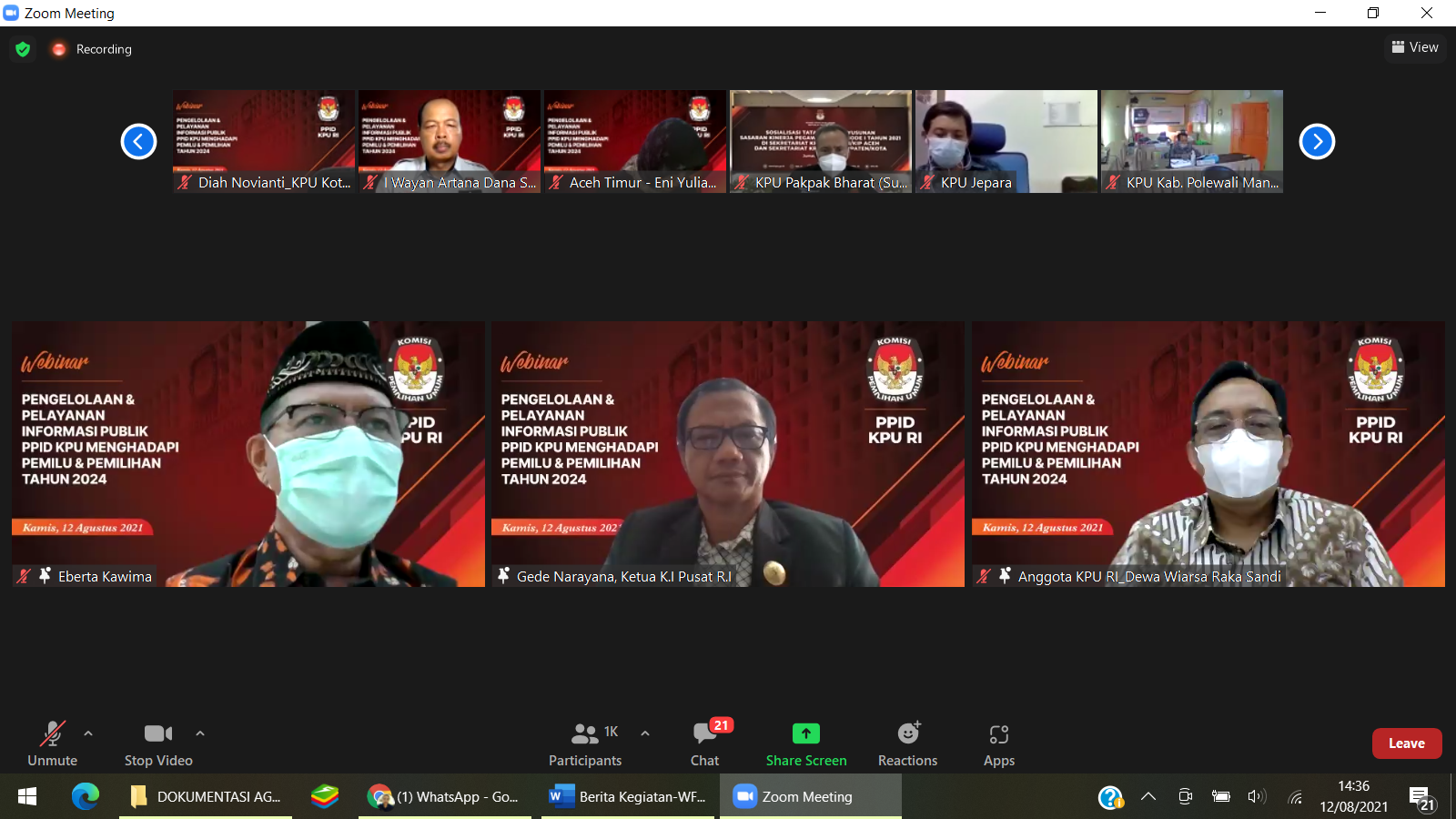Show next page of video thumbnails

pos(1317,141)
